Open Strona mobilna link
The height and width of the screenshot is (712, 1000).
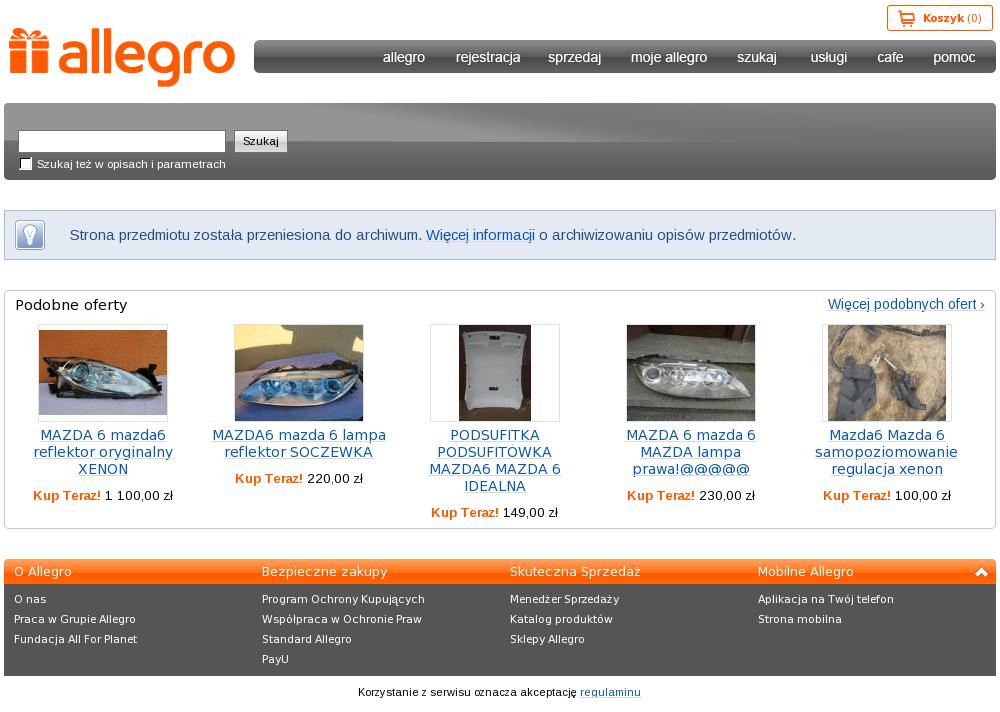click(800, 619)
